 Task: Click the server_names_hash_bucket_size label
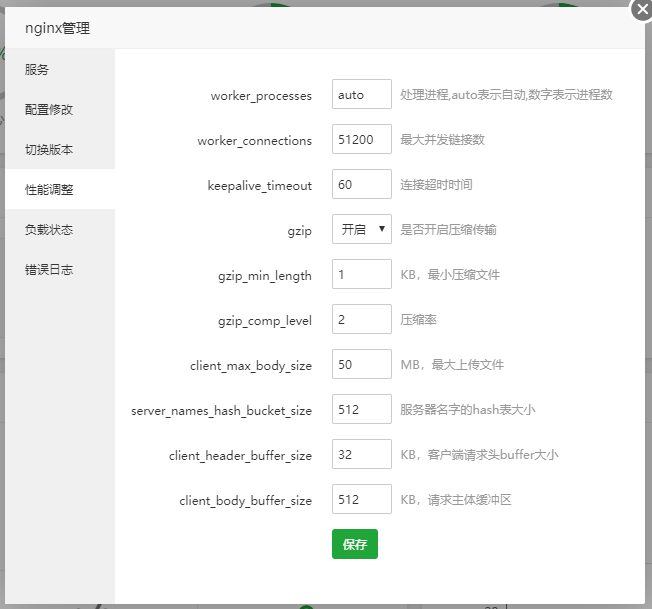click(221, 411)
